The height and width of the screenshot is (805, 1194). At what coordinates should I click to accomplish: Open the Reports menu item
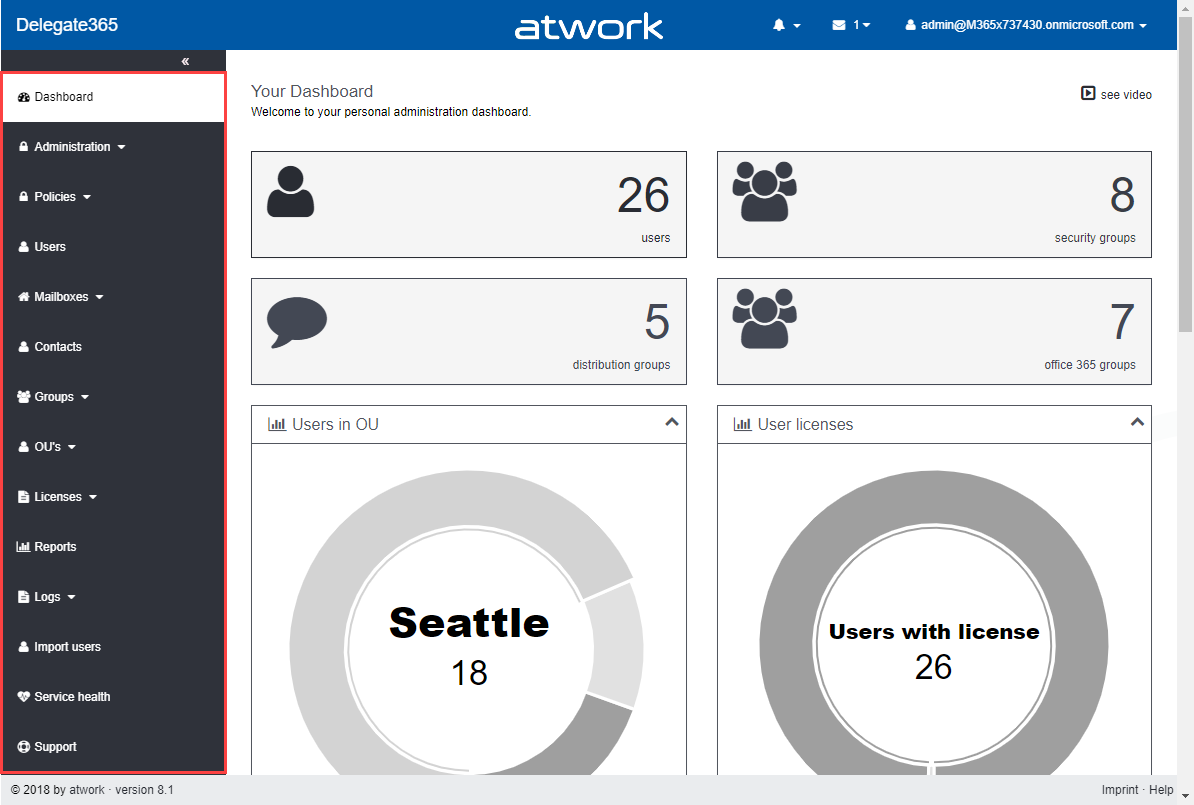coord(113,547)
